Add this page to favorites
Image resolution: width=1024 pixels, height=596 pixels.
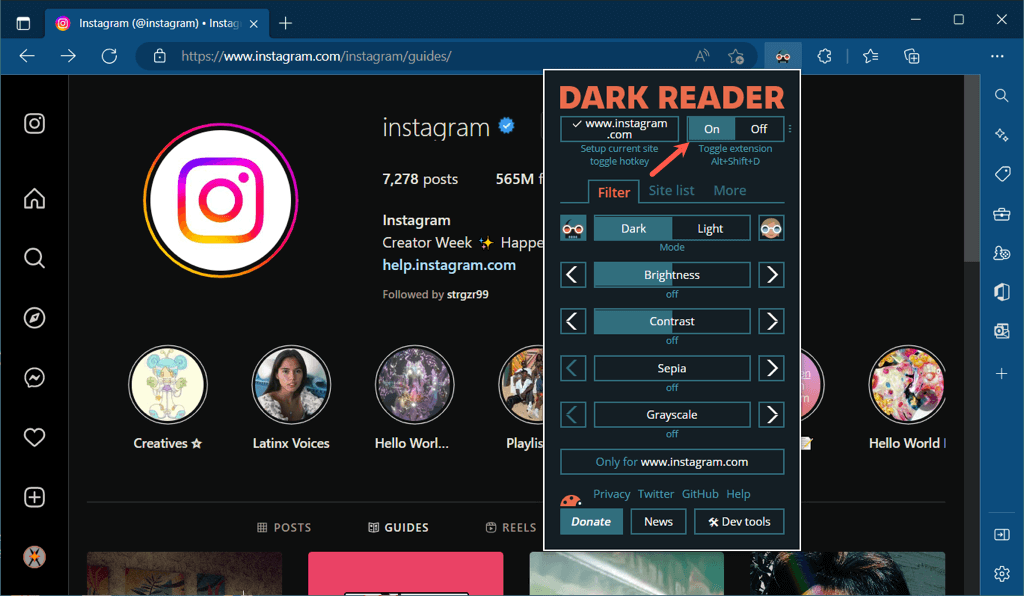[x=736, y=57]
